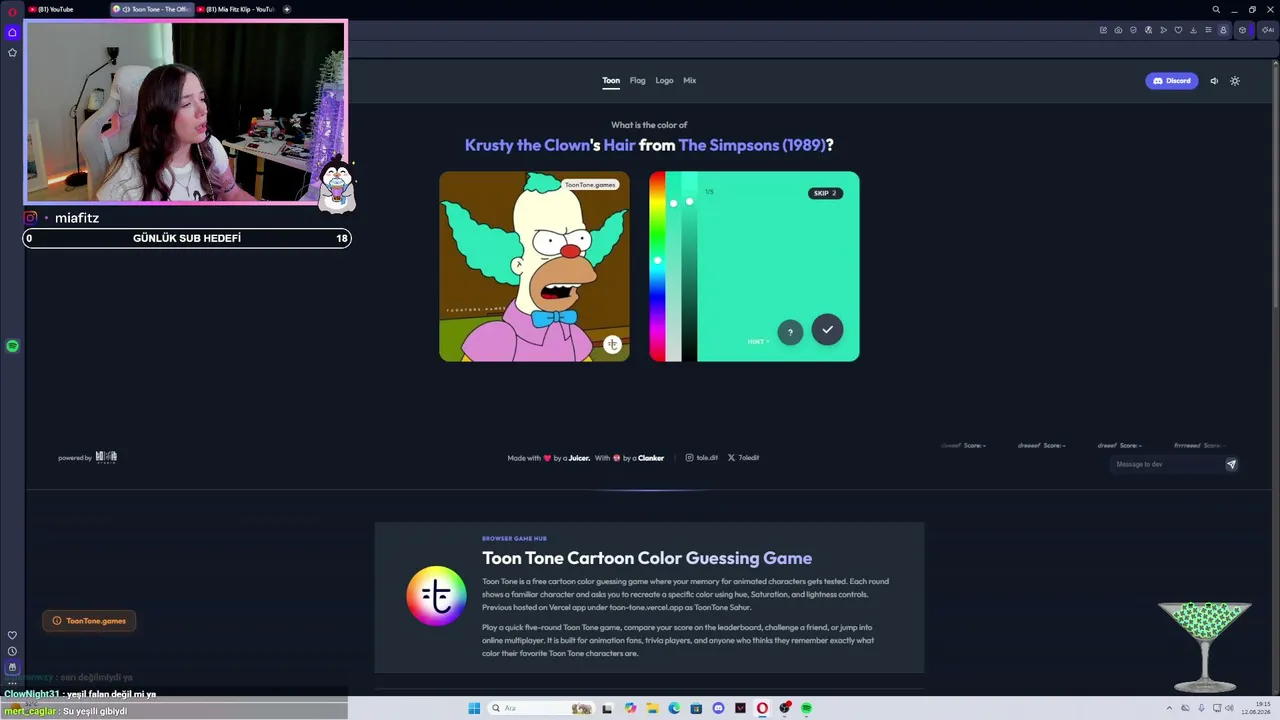The height and width of the screenshot is (720, 1280).
Task: Select the Toon game mode tab
Action: [611, 80]
